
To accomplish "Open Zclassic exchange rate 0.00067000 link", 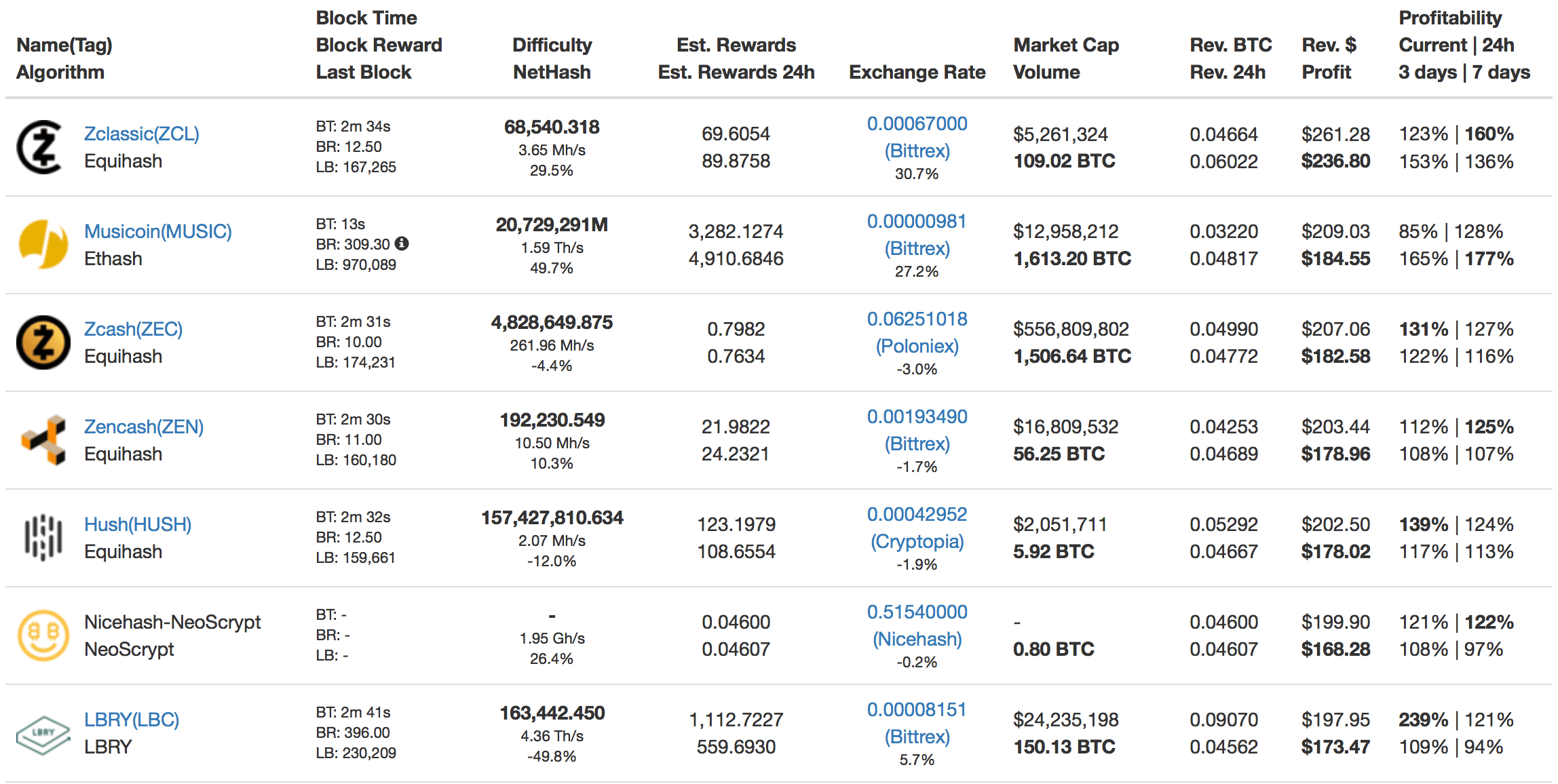I will point(917,124).
